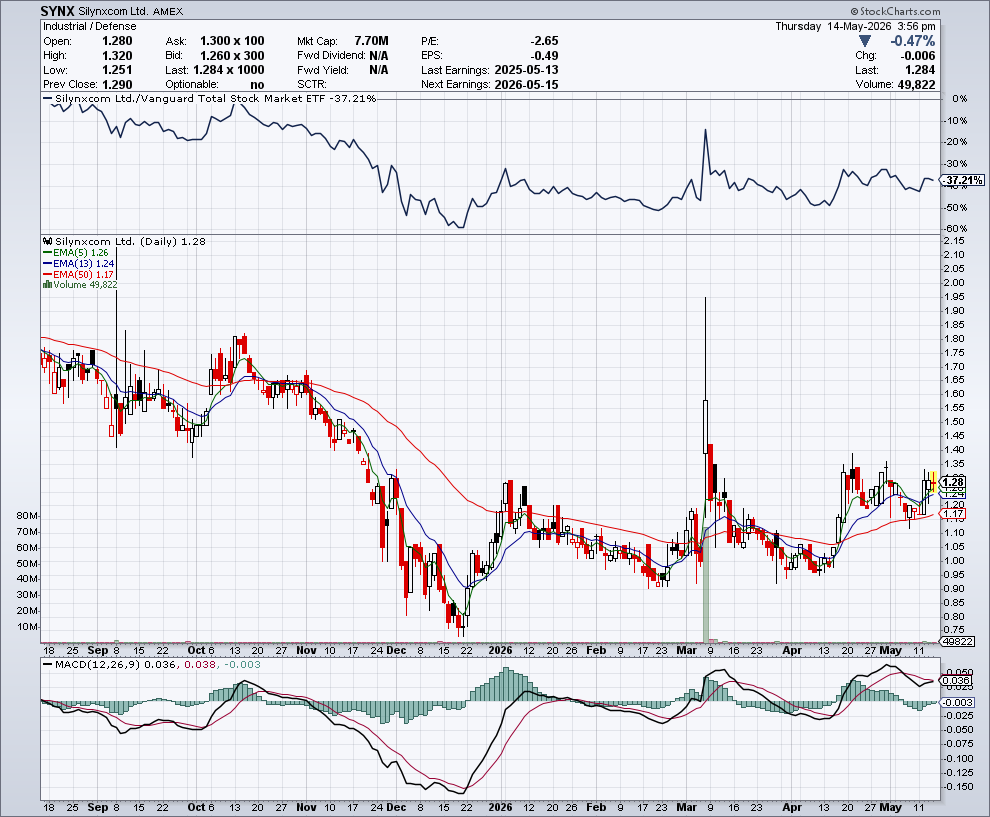Click the 0.036 MACD axis tag
This screenshot has width=990, height=817.
pyautogui.click(x=956, y=681)
